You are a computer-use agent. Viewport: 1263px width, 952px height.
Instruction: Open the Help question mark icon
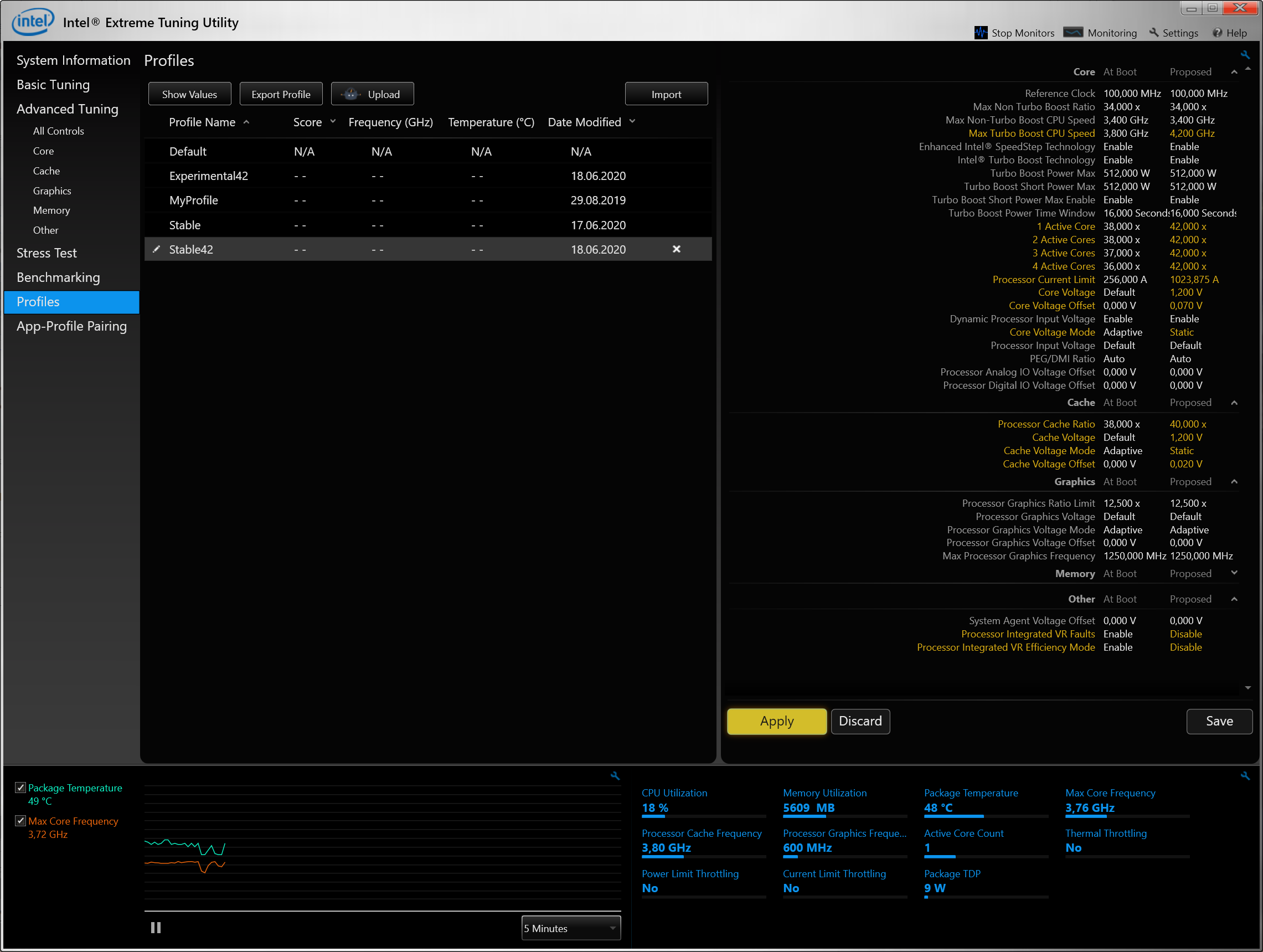point(1218,33)
